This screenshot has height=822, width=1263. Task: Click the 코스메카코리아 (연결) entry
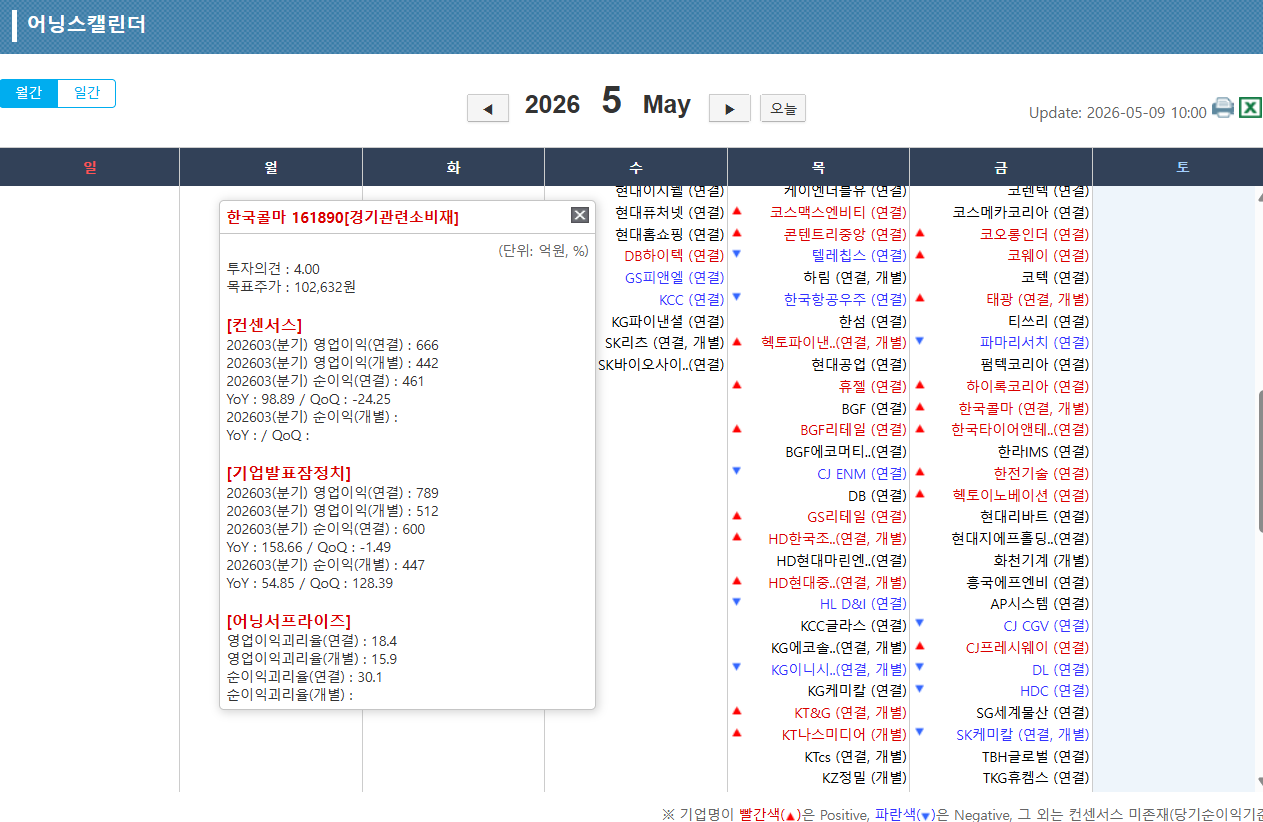(x=1021, y=212)
